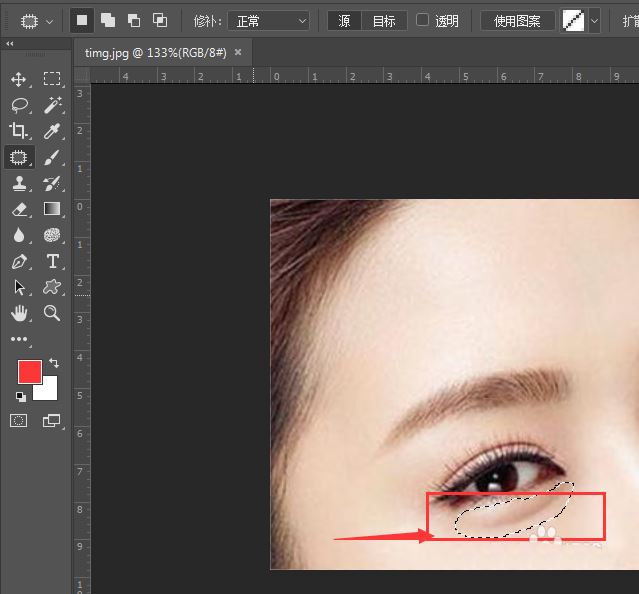Select the Custom Shape tool
This screenshot has width=639, height=594.
pos(52,287)
